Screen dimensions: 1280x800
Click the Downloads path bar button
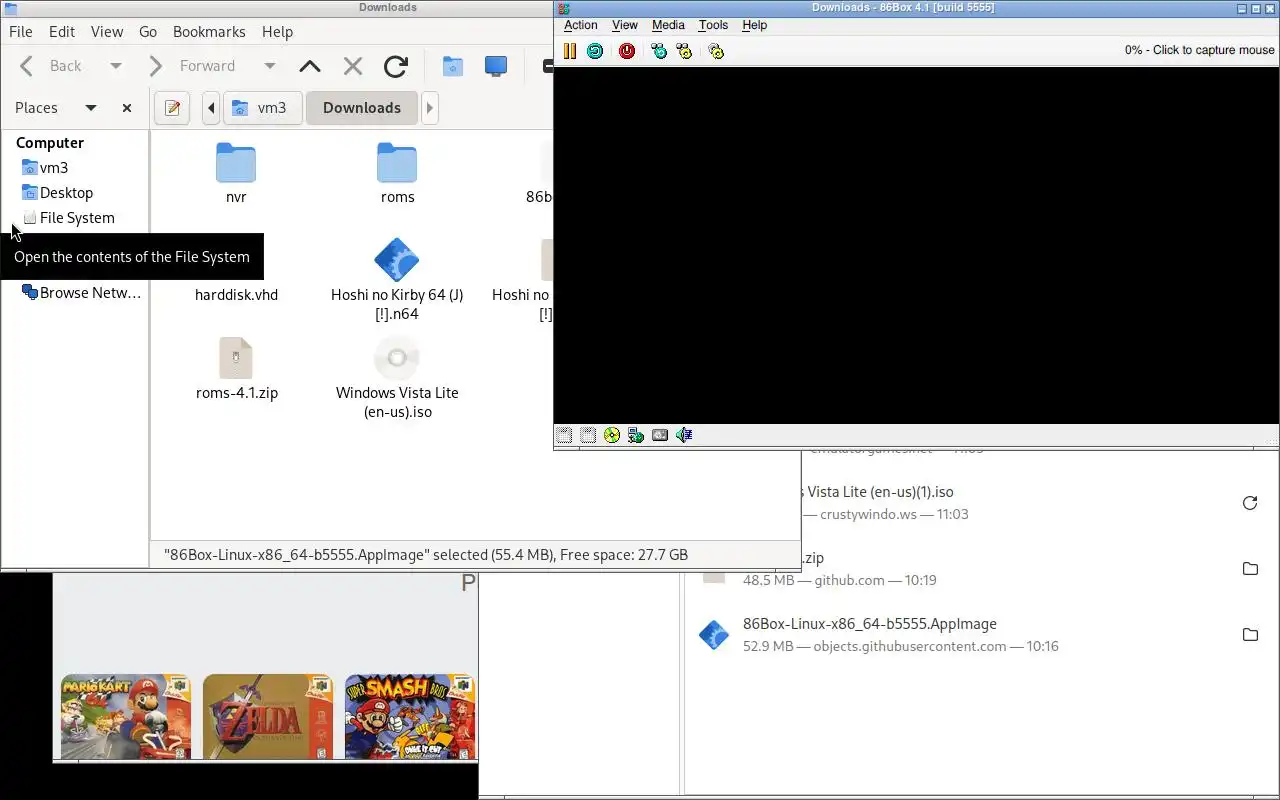pos(362,108)
